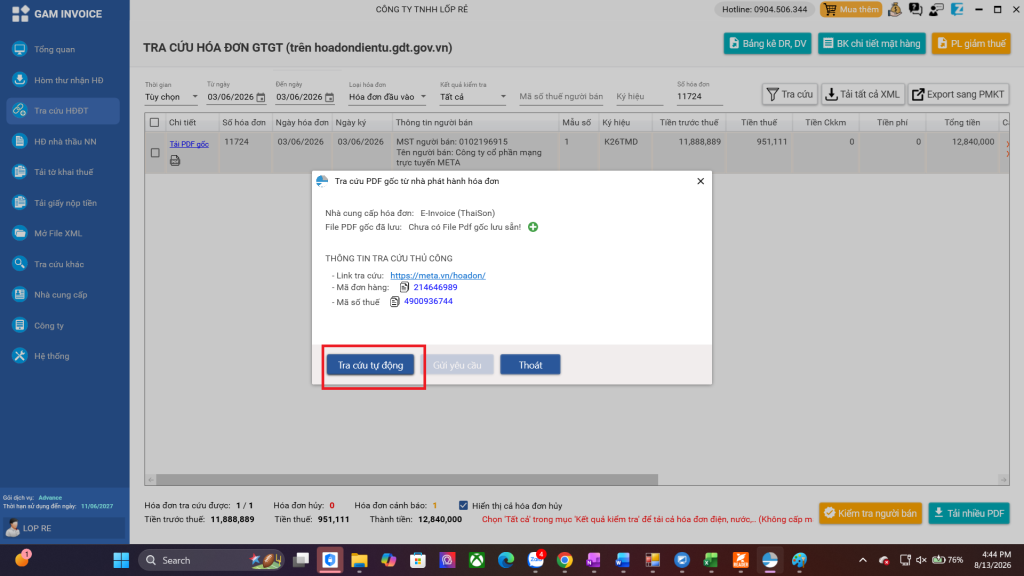Open the https://meta.vn/hoadon/ link

point(438,276)
